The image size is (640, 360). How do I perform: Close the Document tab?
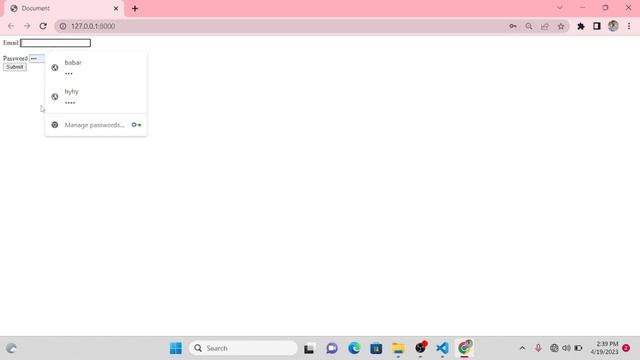point(116,8)
